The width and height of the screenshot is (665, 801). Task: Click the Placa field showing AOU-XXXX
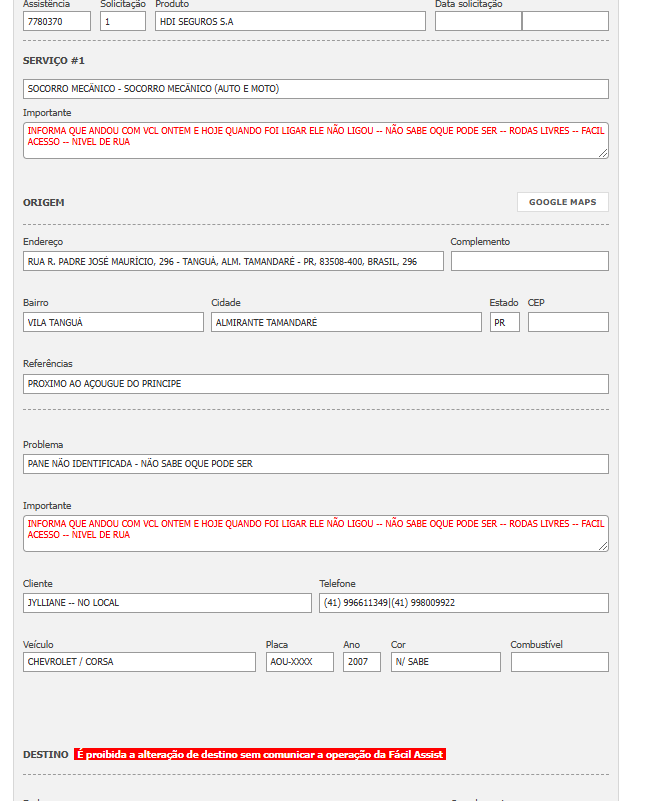[x=299, y=662]
